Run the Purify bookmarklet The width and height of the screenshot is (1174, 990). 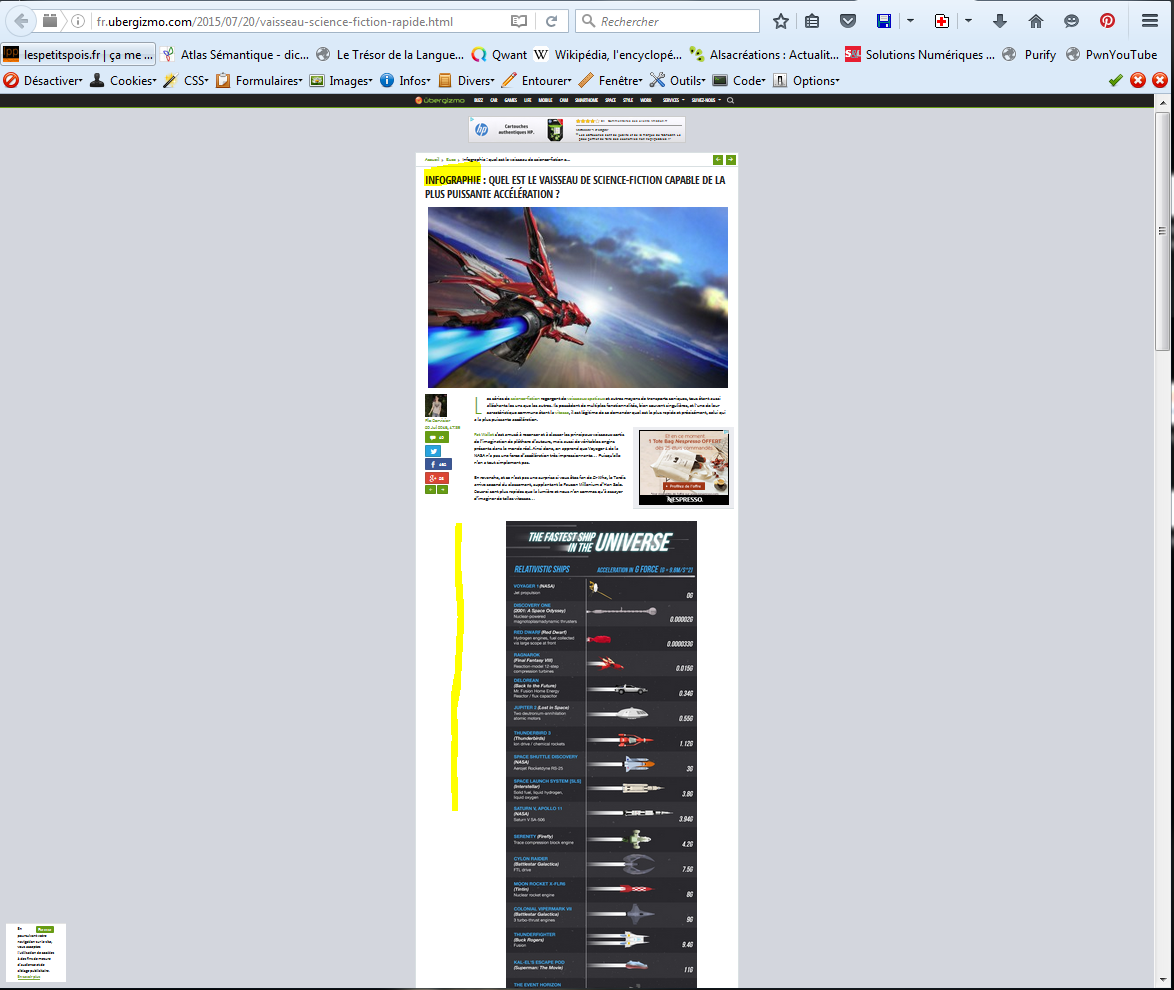(1029, 55)
